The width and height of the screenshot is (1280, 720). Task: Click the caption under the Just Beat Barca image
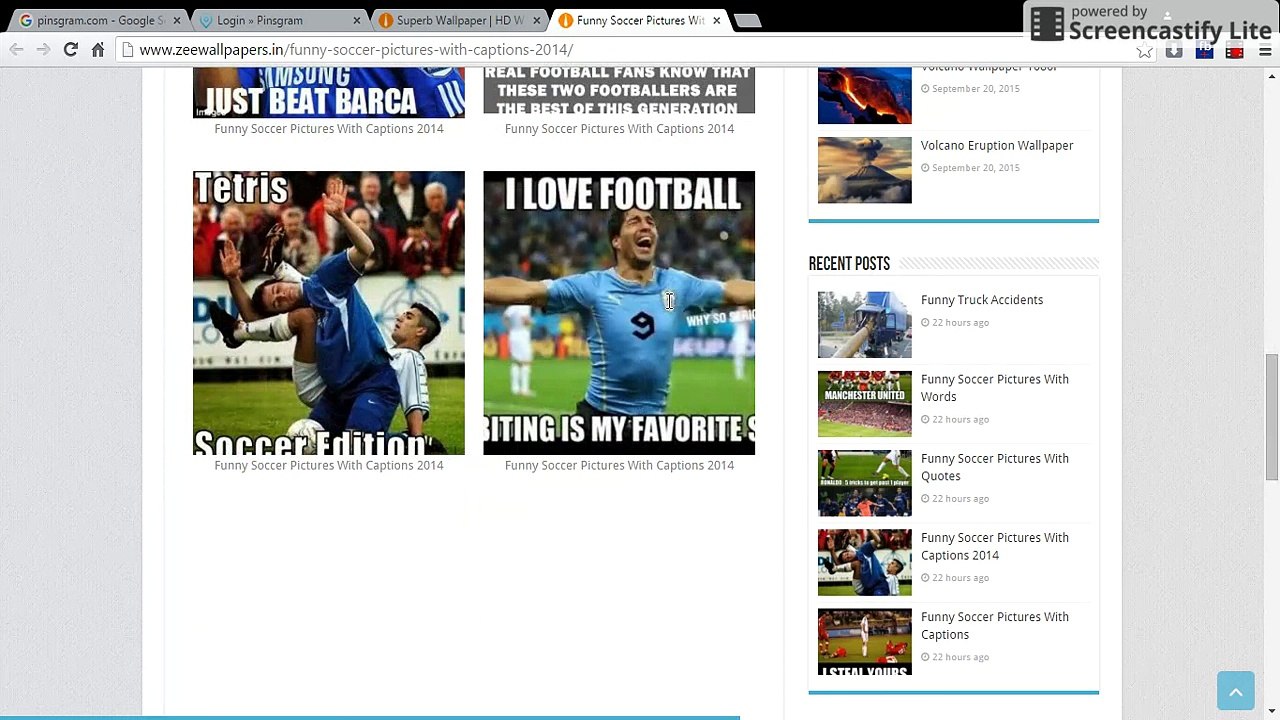click(329, 128)
